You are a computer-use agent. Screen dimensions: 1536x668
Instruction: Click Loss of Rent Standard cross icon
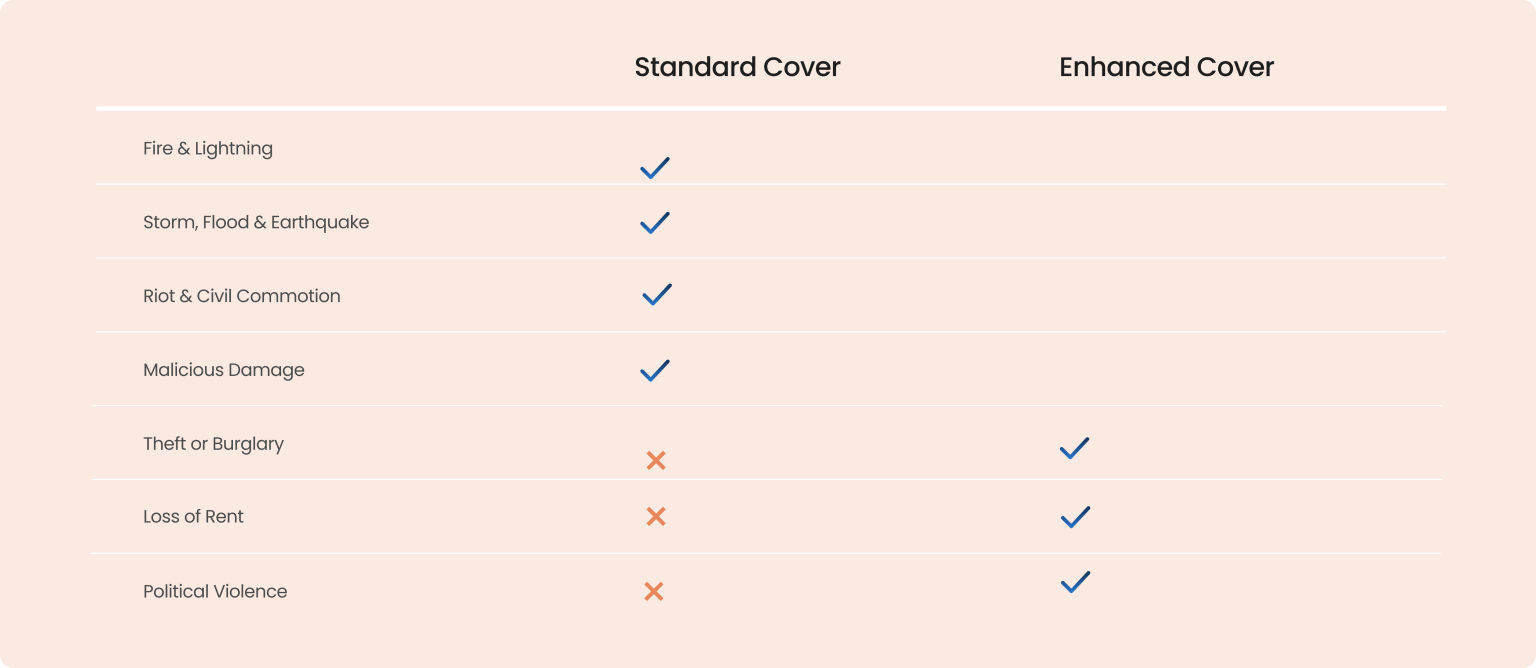pyautogui.click(x=656, y=517)
